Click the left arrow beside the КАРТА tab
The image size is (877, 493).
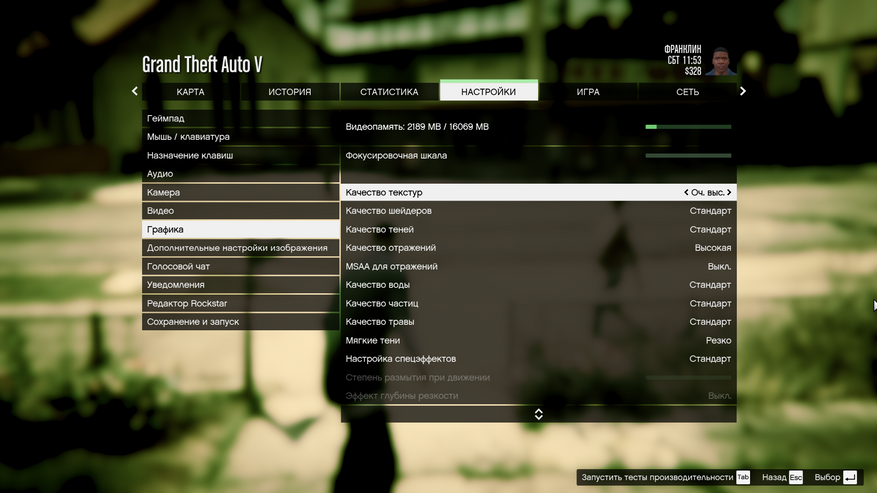pyautogui.click(x=135, y=91)
